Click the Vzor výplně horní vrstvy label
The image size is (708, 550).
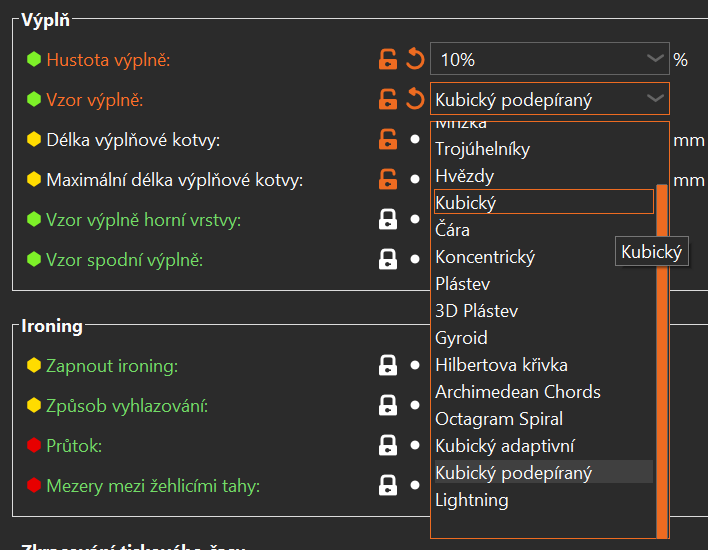[143, 220]
